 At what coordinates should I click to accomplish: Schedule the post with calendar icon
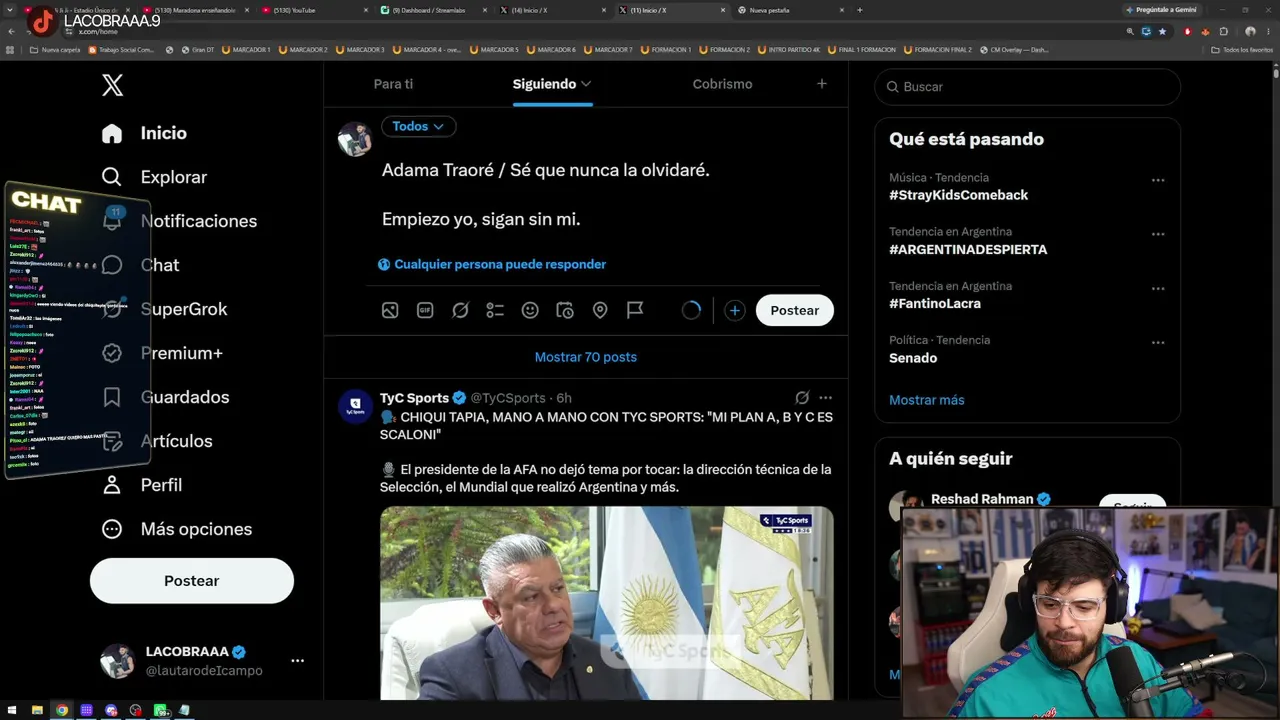click(565, 310)
